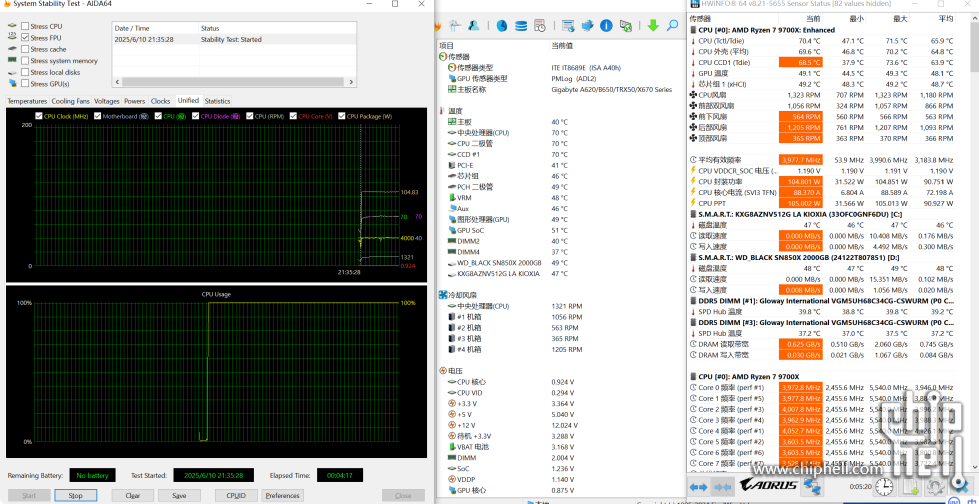
Task: Toggle the CPU Package (W) graph checkbox
Action: [x=342, y=116]
